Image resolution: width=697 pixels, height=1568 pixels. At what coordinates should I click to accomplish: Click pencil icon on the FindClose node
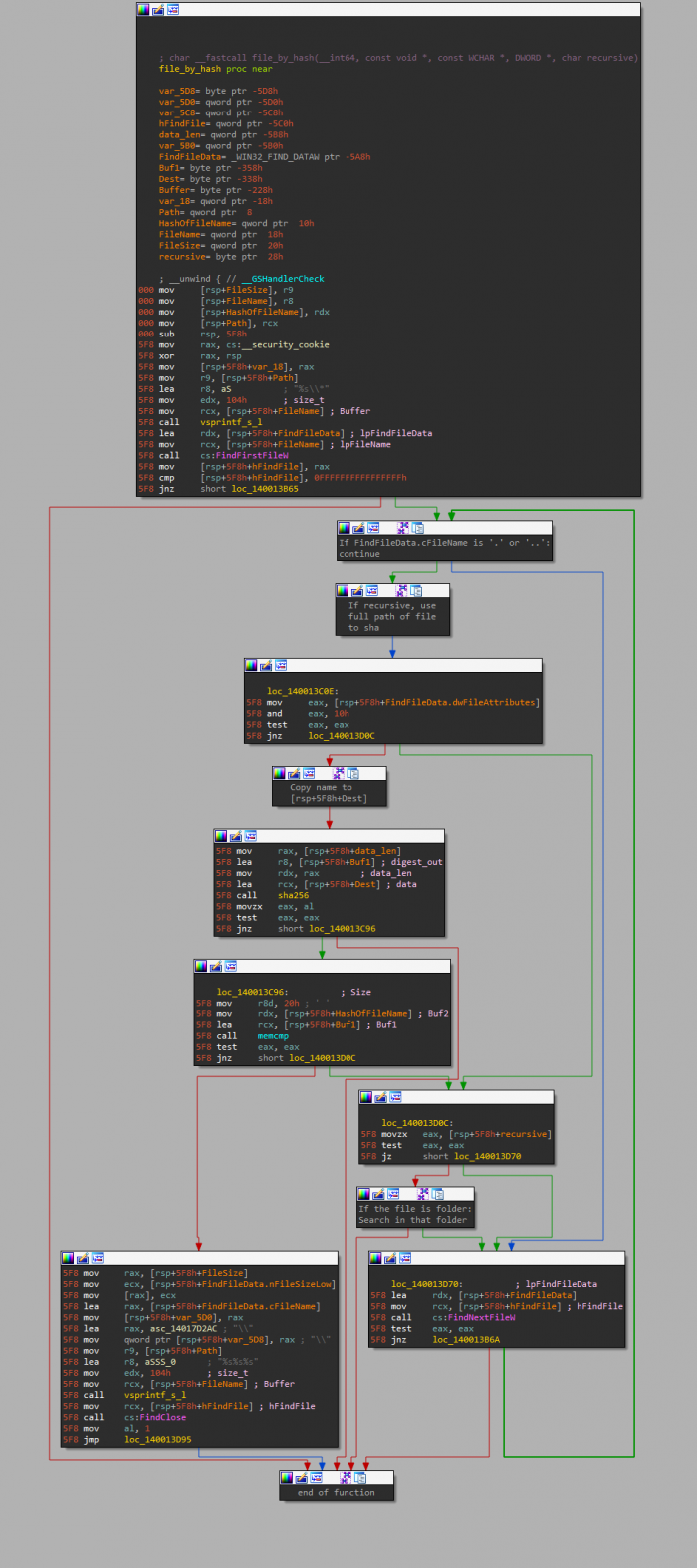tap(82, 1258)
